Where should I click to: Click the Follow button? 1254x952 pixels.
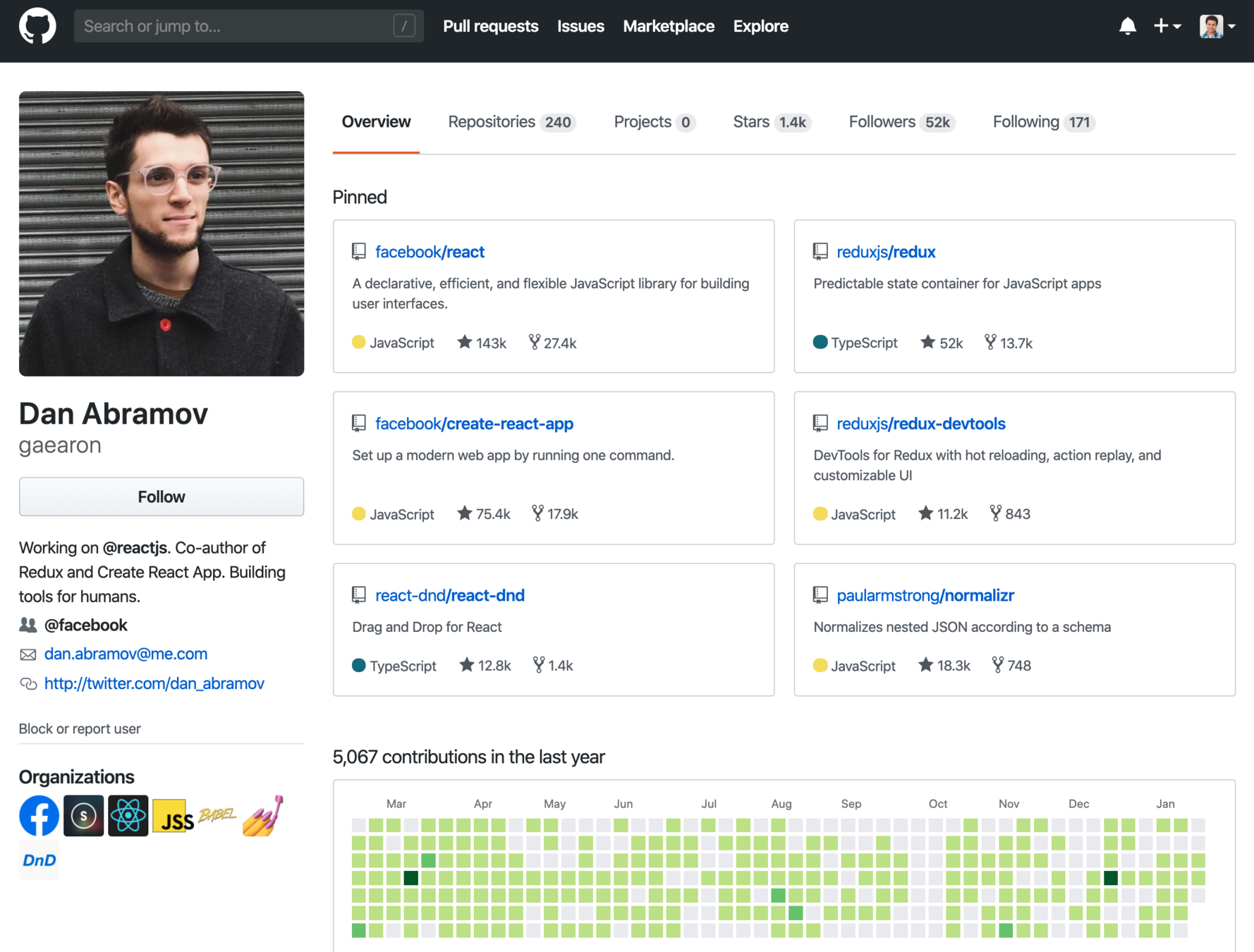coord(162,496)
